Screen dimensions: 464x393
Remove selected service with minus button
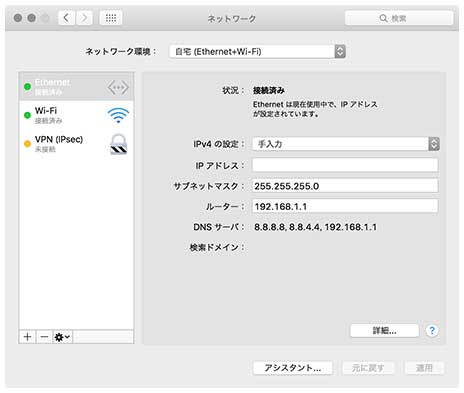click(x=44, y=337)
